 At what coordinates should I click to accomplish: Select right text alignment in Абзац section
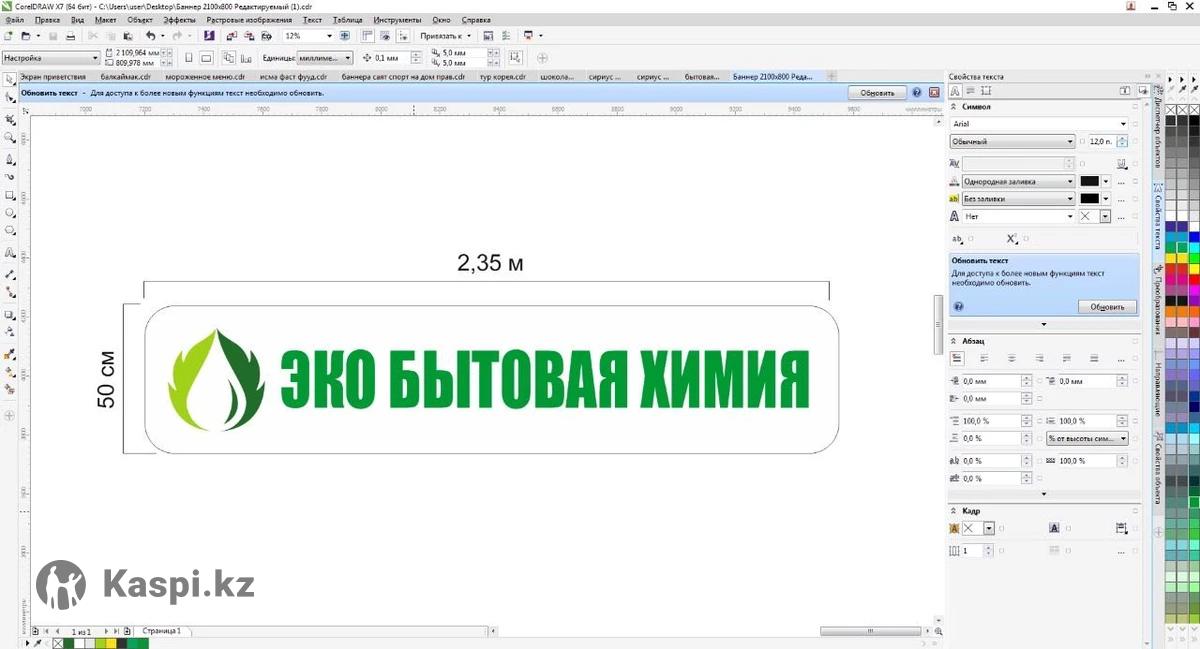click(1039, 358)
